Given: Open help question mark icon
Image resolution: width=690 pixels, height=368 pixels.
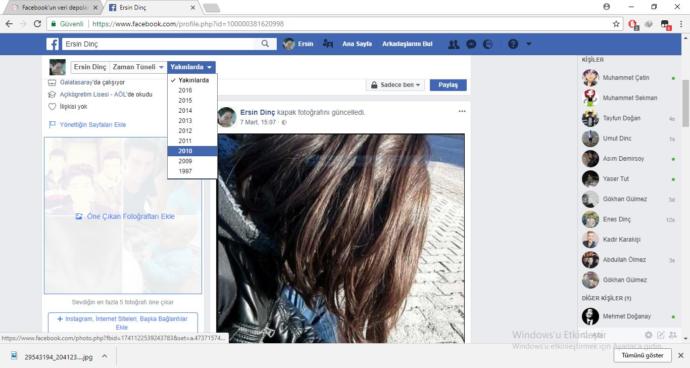Looking at the screenshot, I should click(513, 44).
